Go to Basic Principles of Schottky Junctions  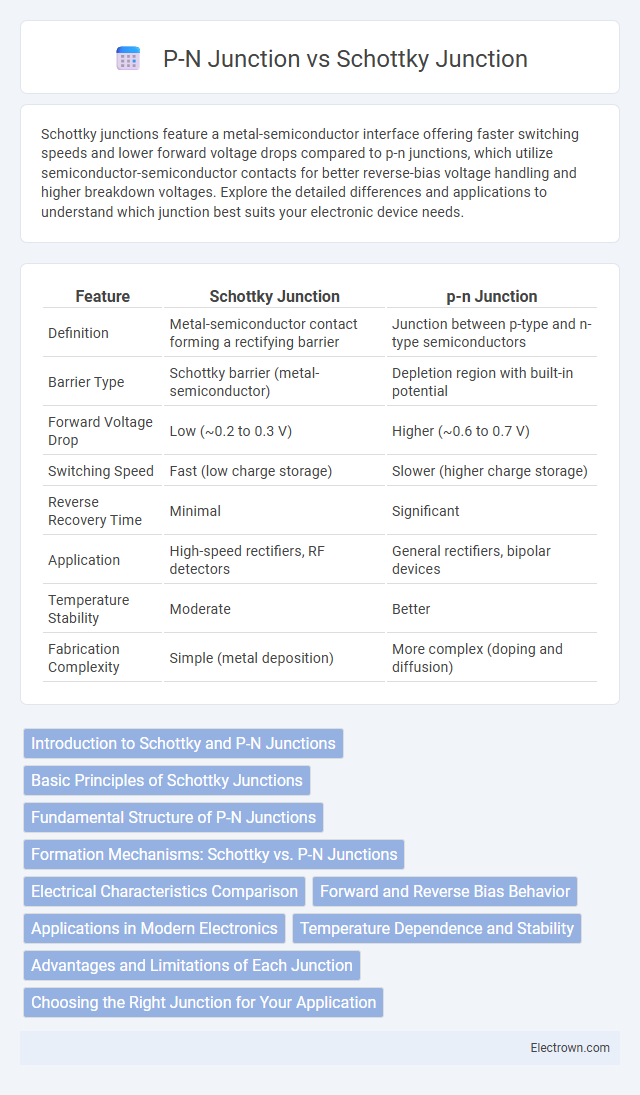pos(166,780)
